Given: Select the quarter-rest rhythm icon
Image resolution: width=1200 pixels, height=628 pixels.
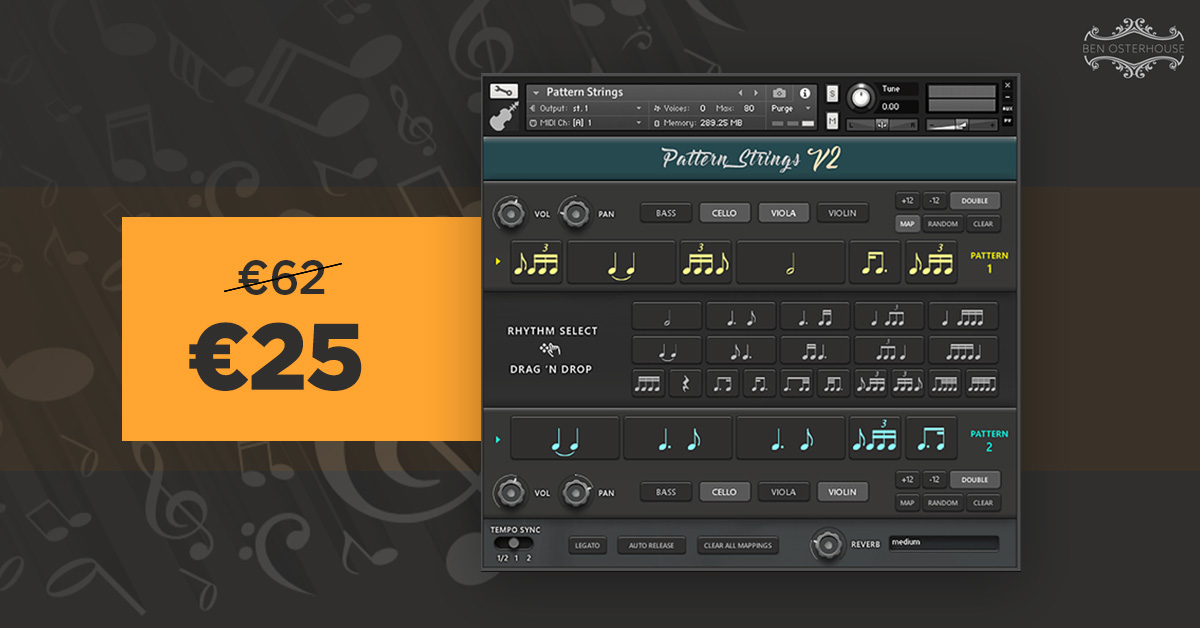Looking at the screenshot, I should click(685, 383).
